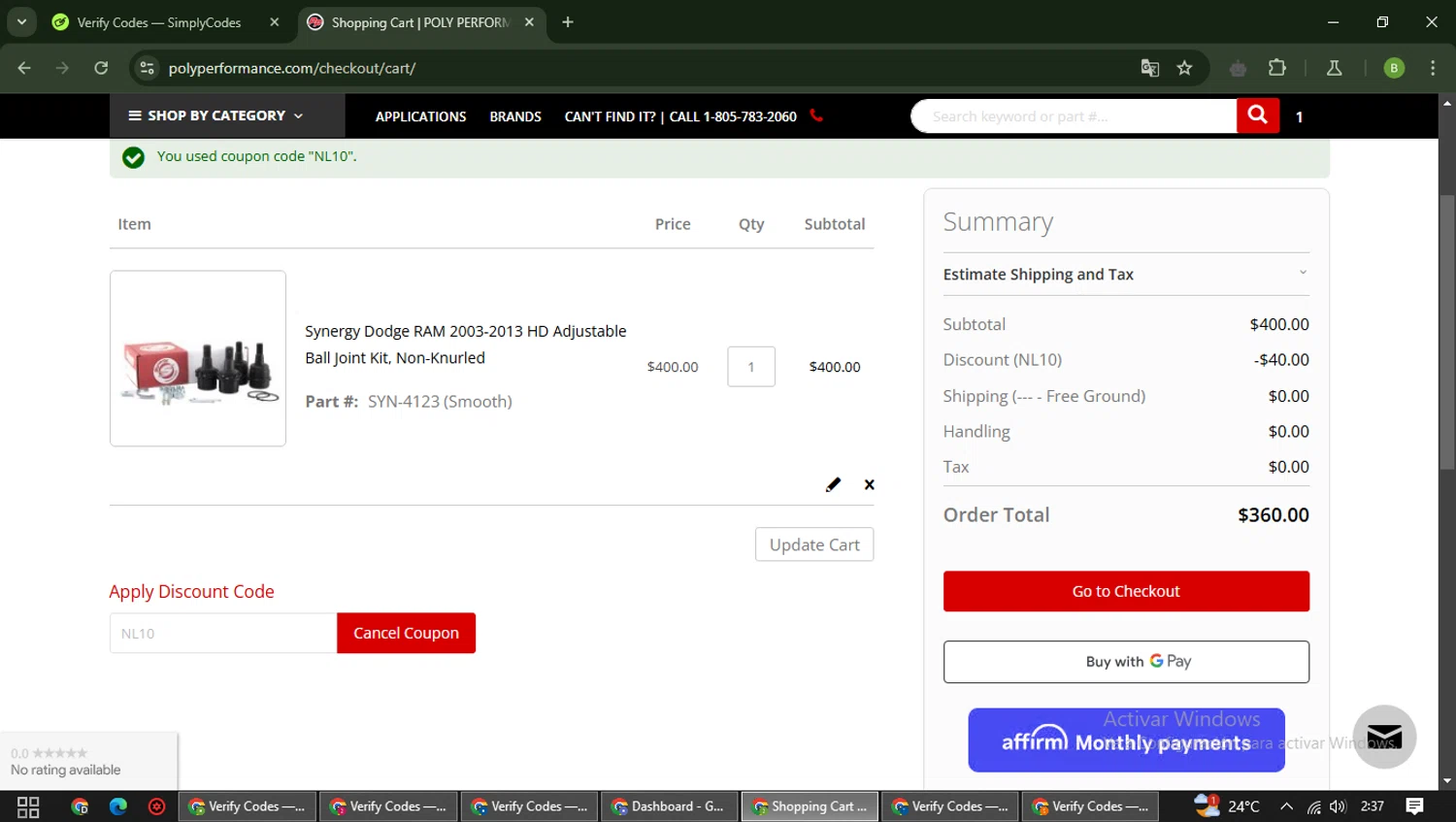The width and height of the screenshot is (1456, 822).
Task: Bookmark this page with star icon
Action: point(1184,68)
